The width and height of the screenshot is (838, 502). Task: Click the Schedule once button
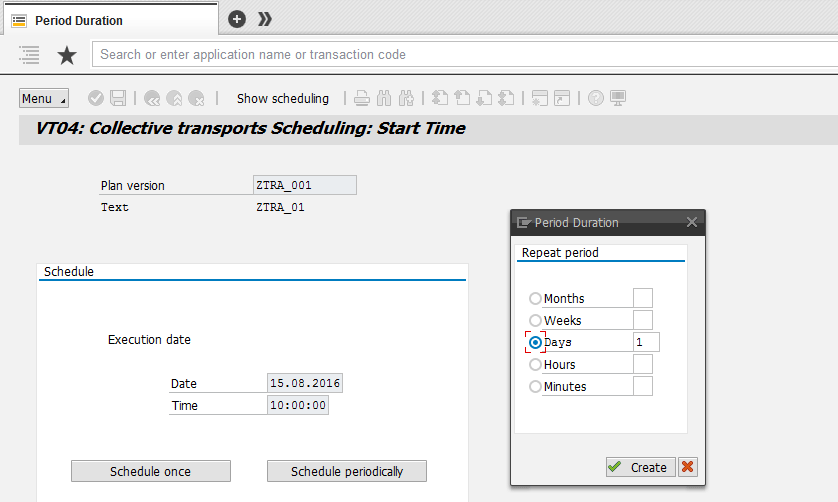(x=150, y=471)
